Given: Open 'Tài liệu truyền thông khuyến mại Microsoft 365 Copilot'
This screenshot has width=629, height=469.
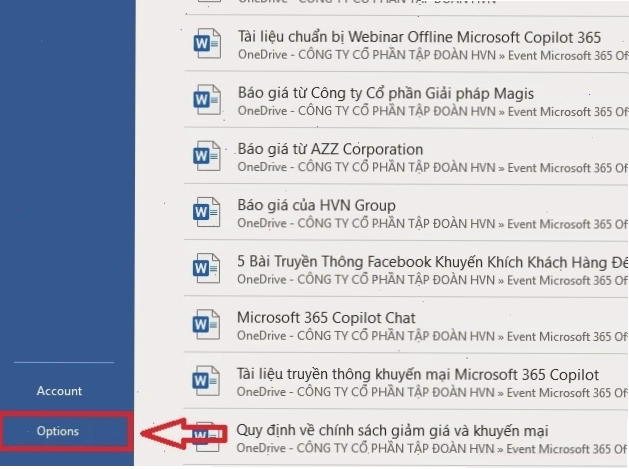Looking at the screenshot, I should [x=418, y=374].
